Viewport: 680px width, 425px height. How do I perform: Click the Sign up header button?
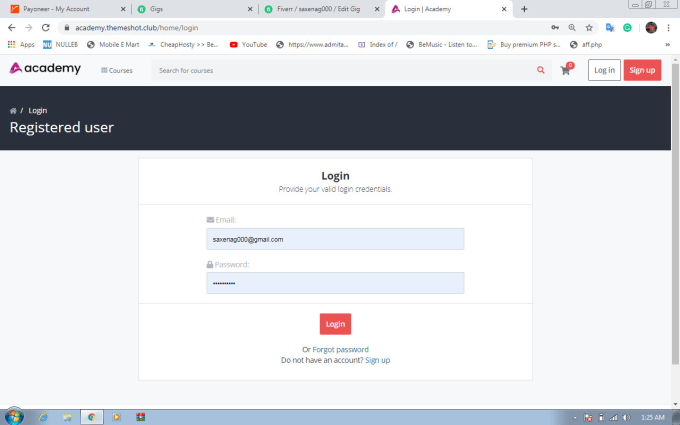(x=642, y=70)
